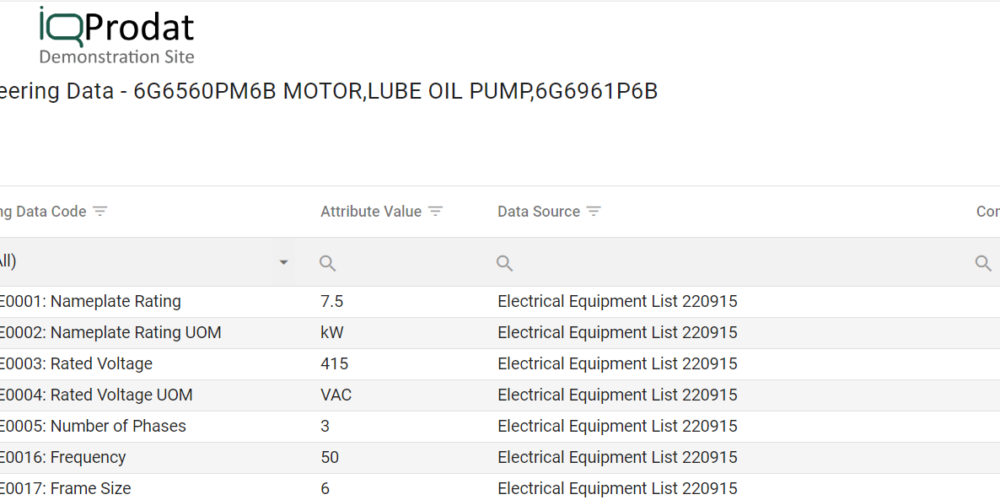The width and height of the screenshot is (1000, 500).
Task: Sort by Data Code column header
Action: (43, 211)
